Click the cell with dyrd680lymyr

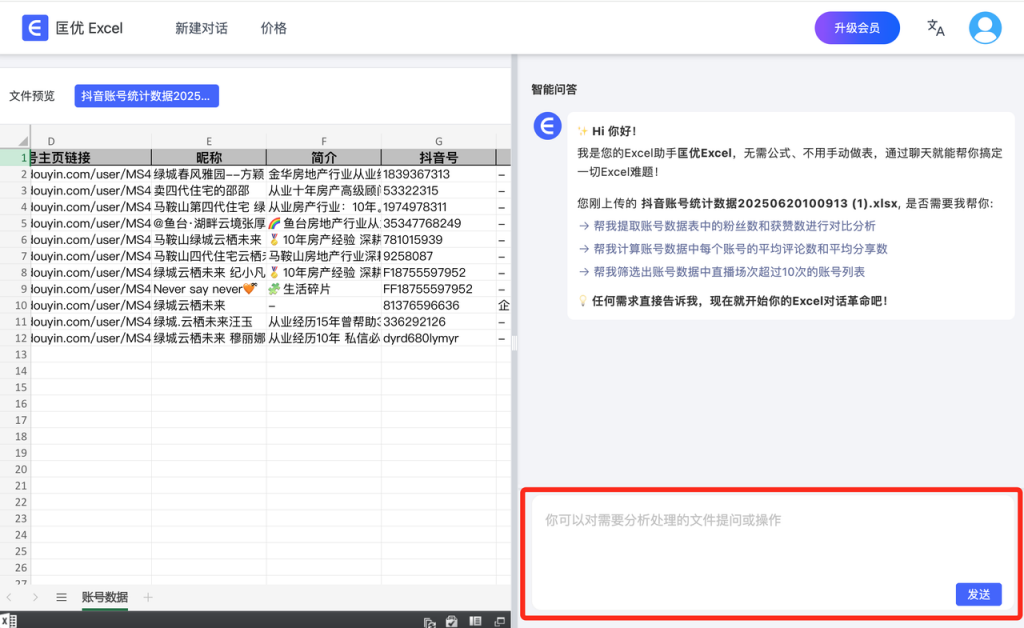click(439, 338)
